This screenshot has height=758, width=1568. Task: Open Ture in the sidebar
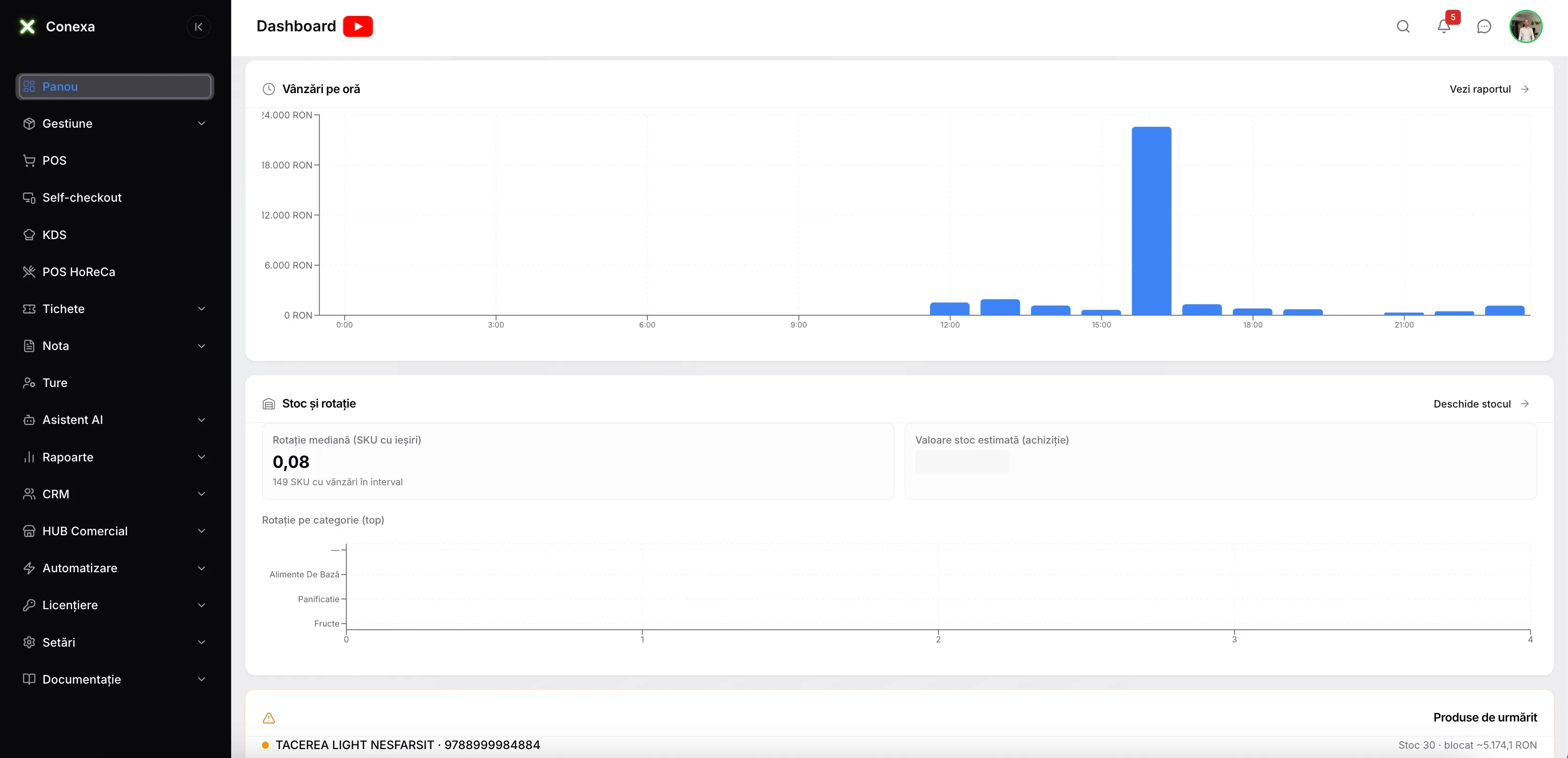point(114,383)
